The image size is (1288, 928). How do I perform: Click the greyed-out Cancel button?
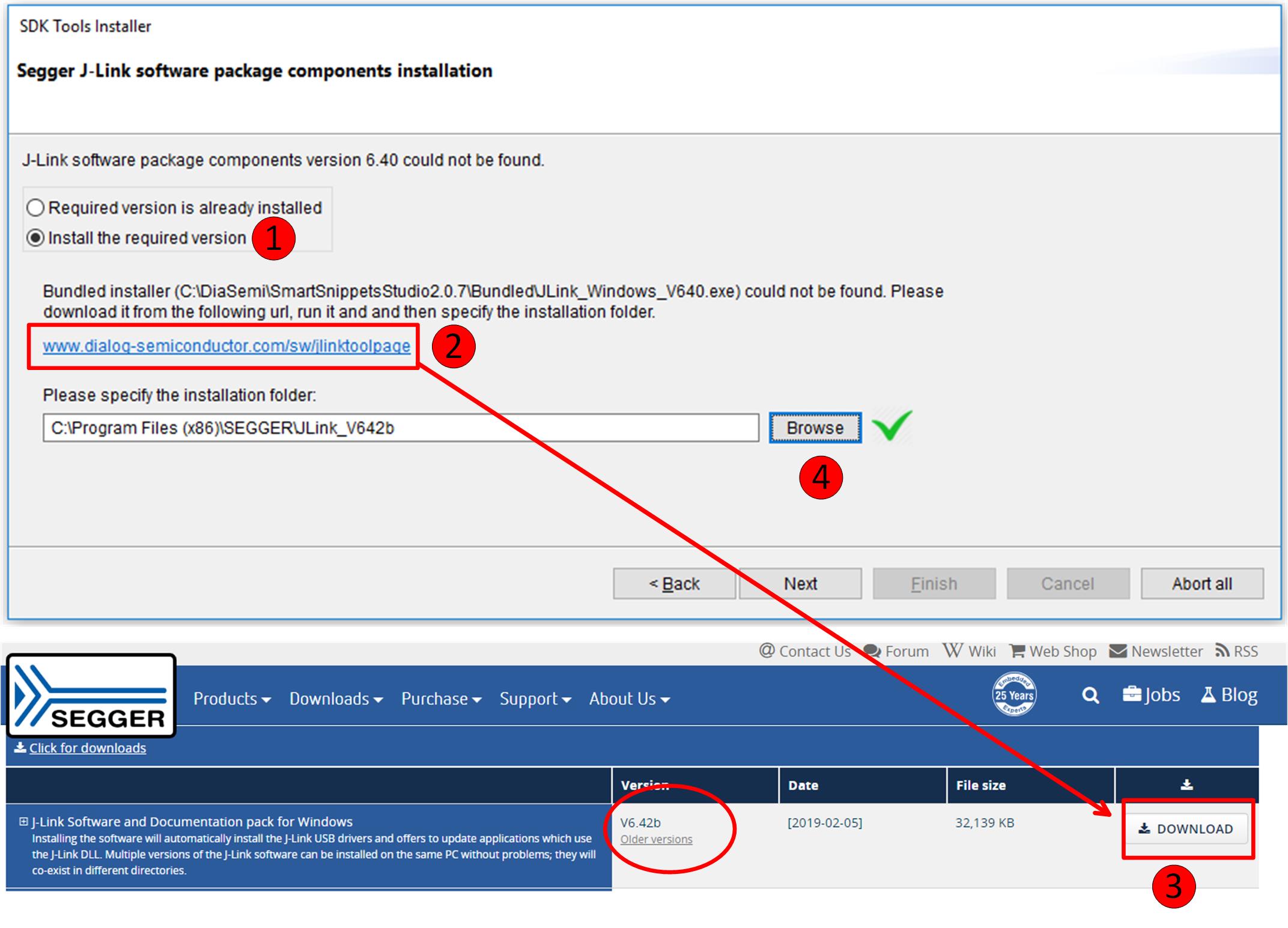1068,584
